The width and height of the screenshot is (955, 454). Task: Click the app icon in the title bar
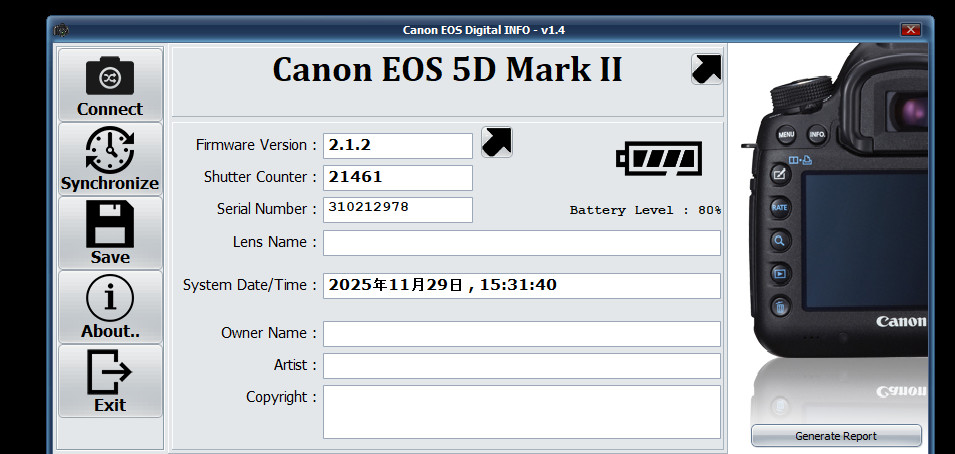coord(61,30)
